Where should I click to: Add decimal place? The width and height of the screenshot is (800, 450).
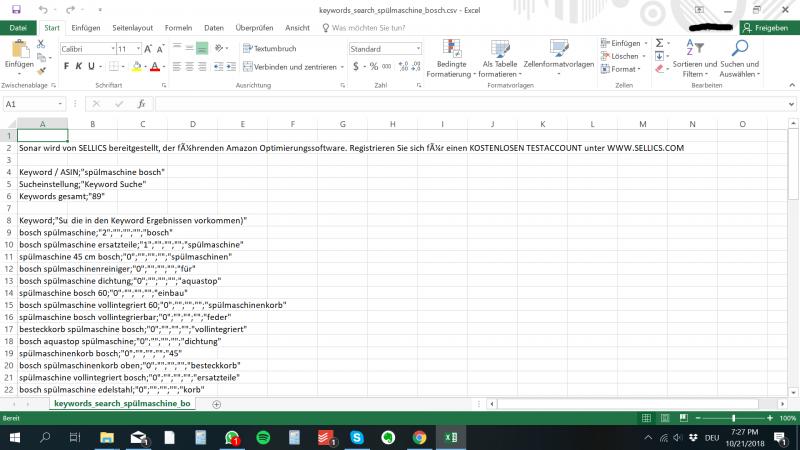tap(403, 66)
